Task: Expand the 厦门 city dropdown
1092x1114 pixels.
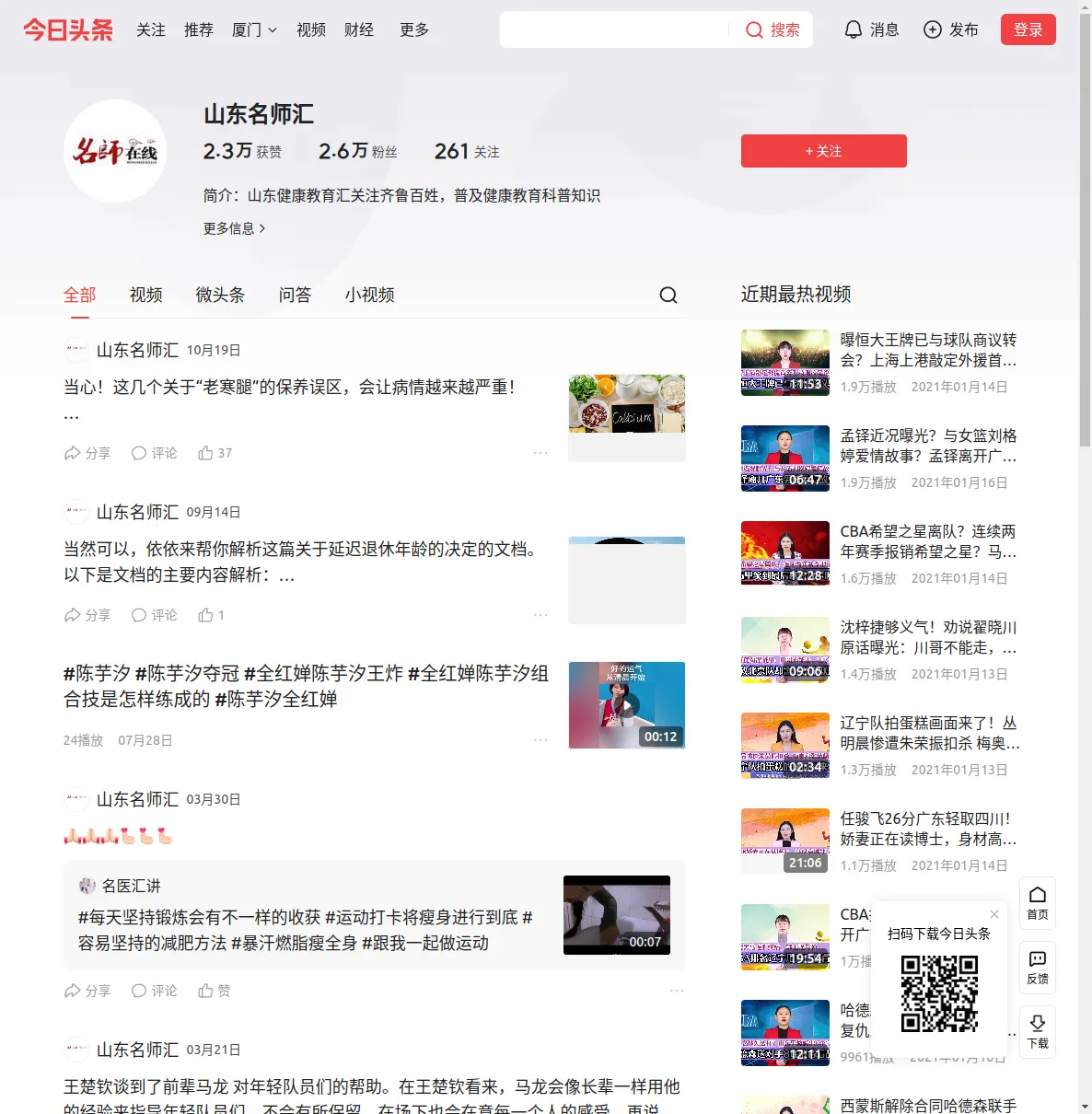Action: pos(254,29)
